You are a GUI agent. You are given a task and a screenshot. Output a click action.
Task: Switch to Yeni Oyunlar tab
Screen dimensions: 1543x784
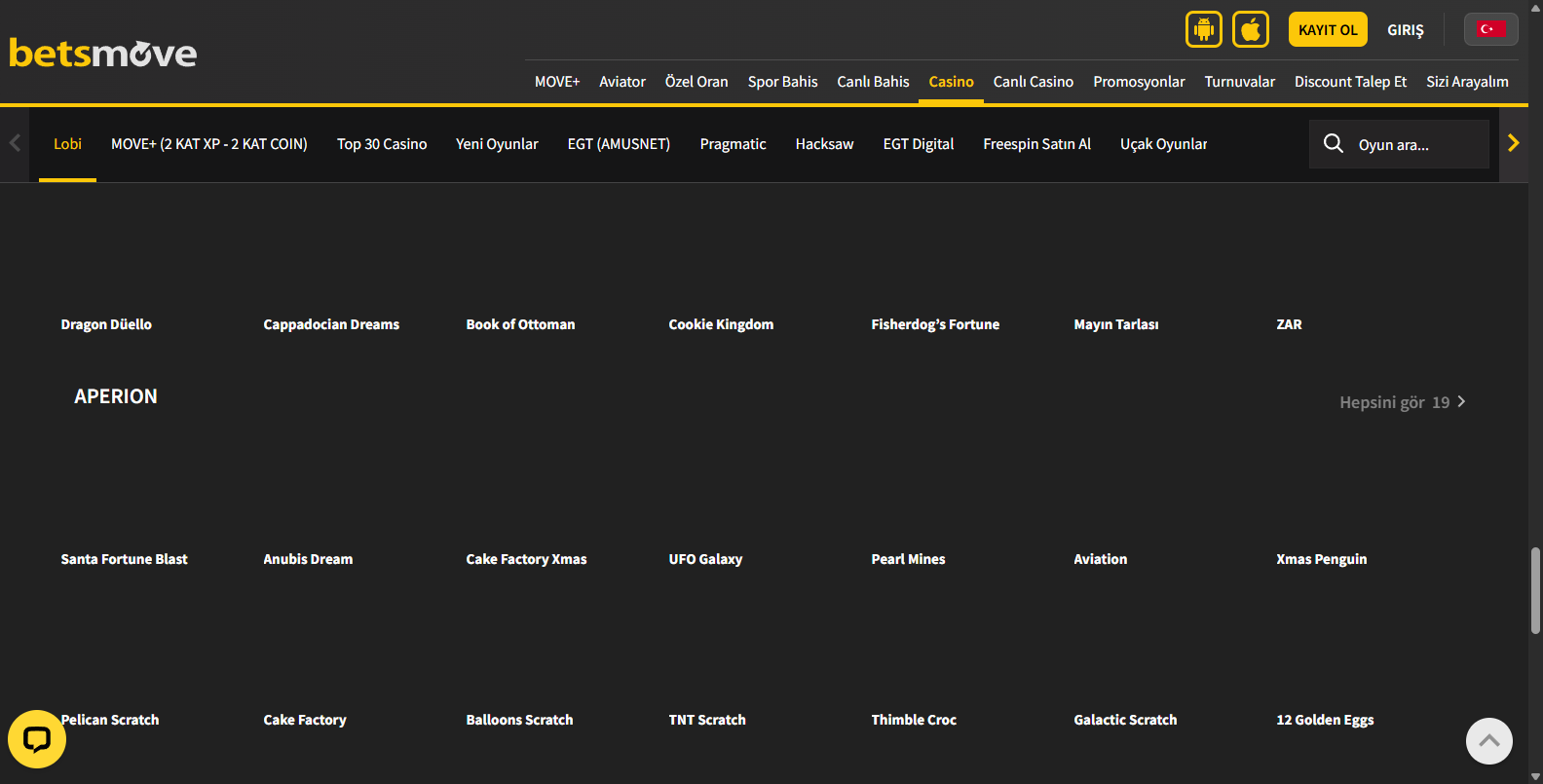tap(497, 144)
